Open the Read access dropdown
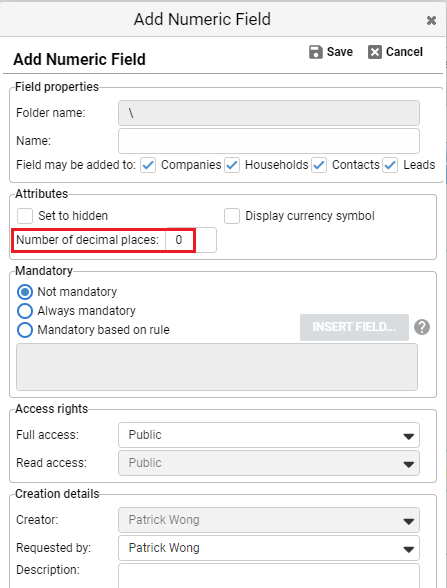 click(269, 463)
